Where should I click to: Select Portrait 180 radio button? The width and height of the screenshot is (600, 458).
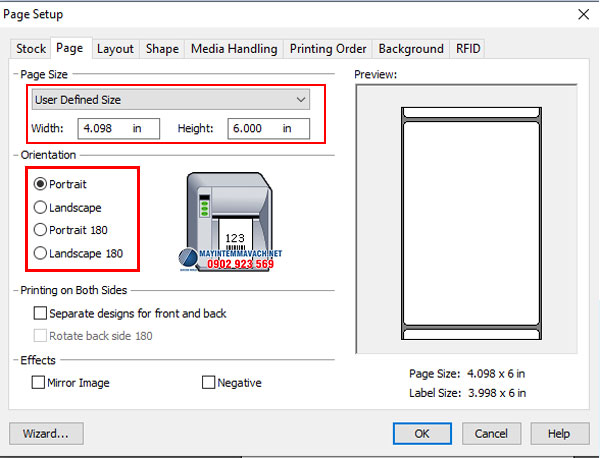click(x=41, y=230)
